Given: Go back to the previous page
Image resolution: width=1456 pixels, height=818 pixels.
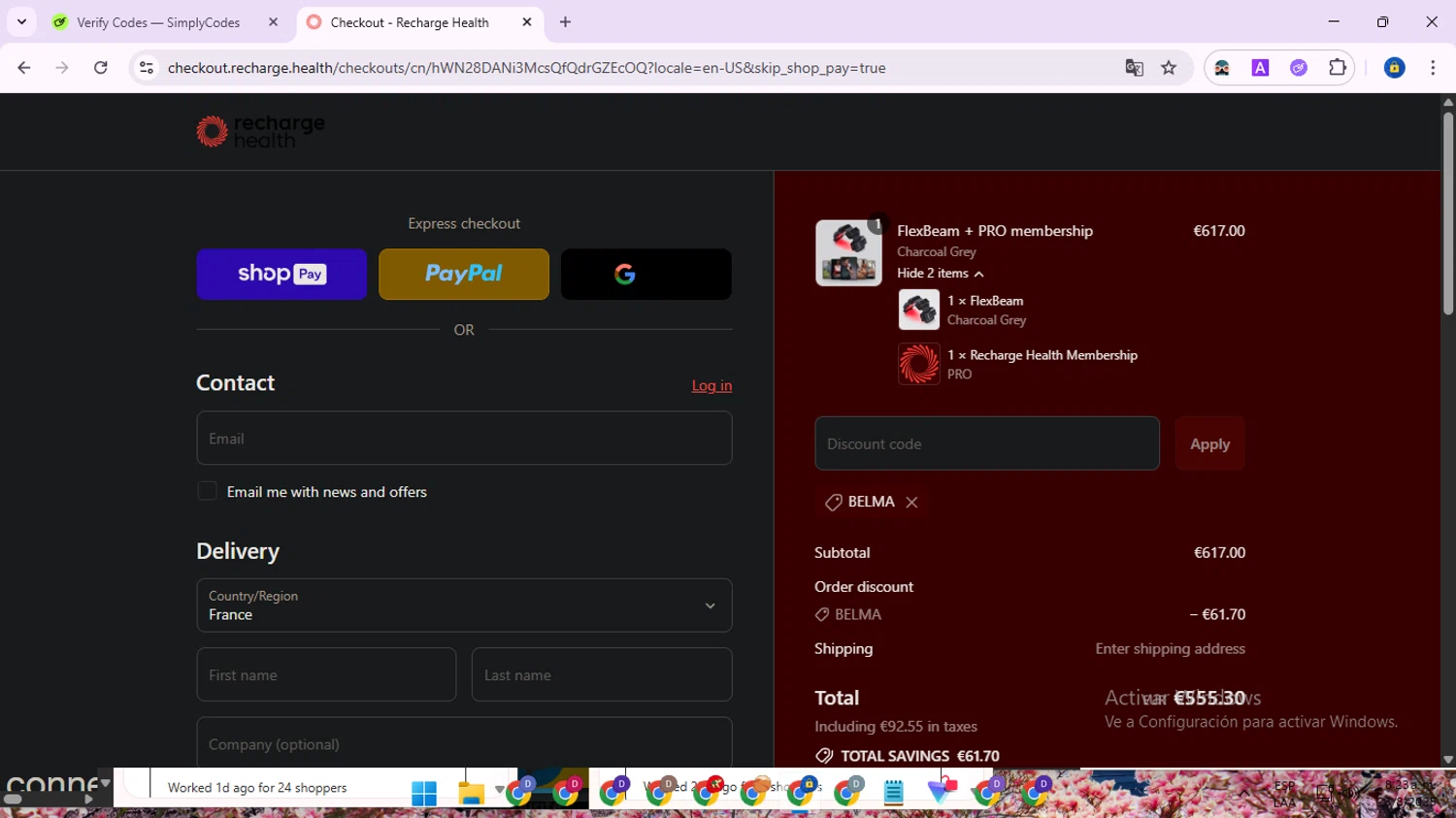Looking at the screenshot, I should pos(24,68).
